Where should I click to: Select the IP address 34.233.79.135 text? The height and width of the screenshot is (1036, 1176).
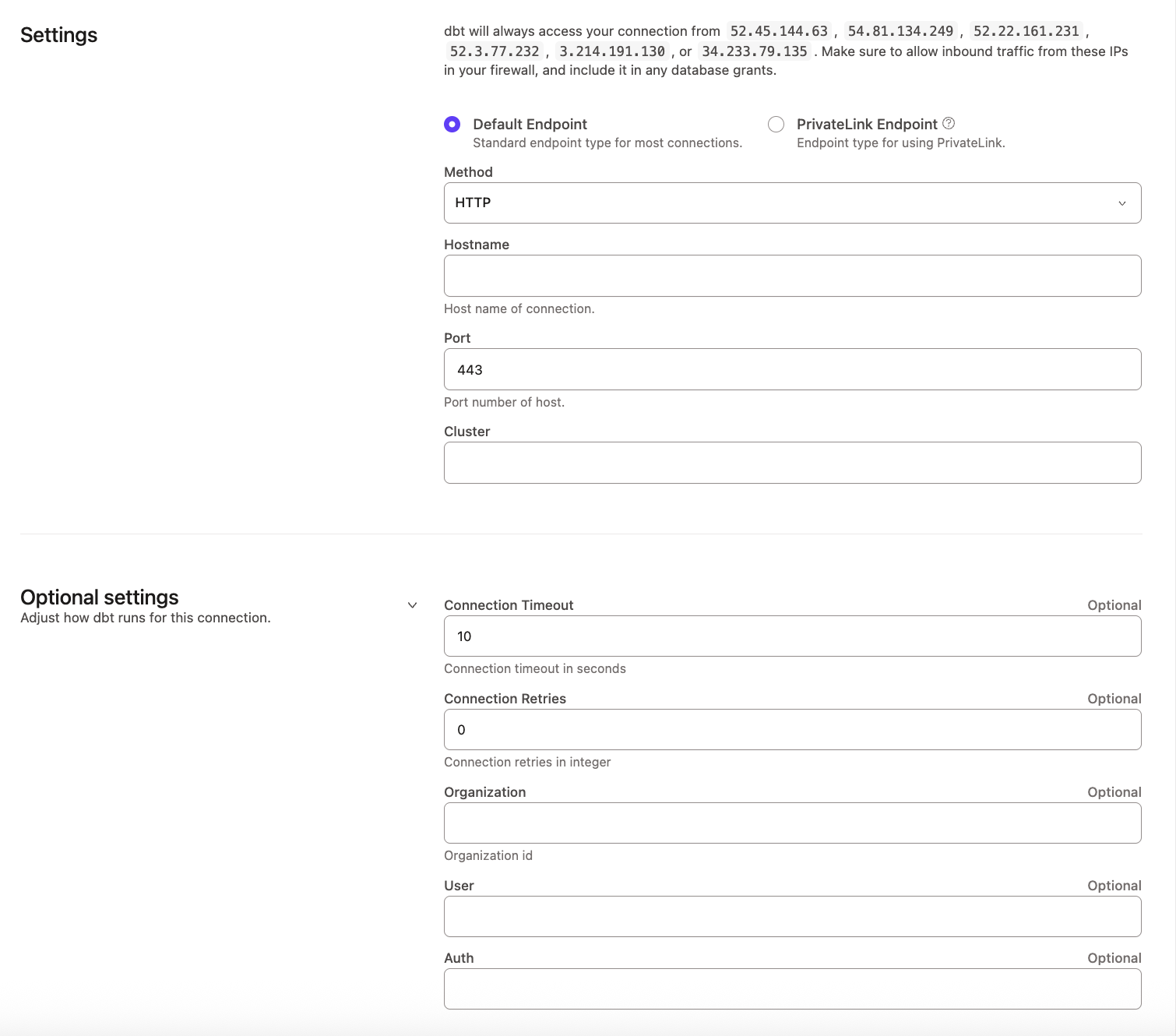point(753,51)
